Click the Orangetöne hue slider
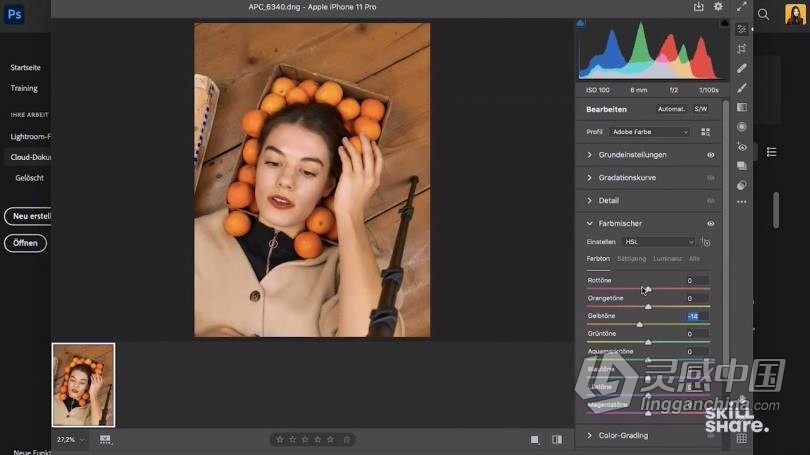Viewport: 810px width, 455px height. click(x=648, y=306)
